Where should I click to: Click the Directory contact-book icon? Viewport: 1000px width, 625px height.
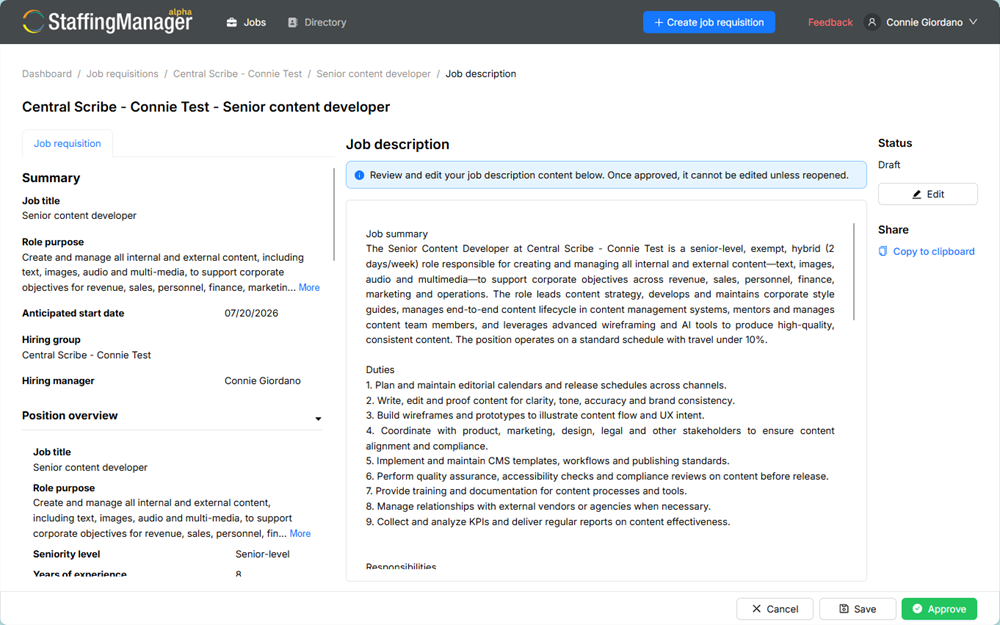pyautogui.click(x=293, y=22)
